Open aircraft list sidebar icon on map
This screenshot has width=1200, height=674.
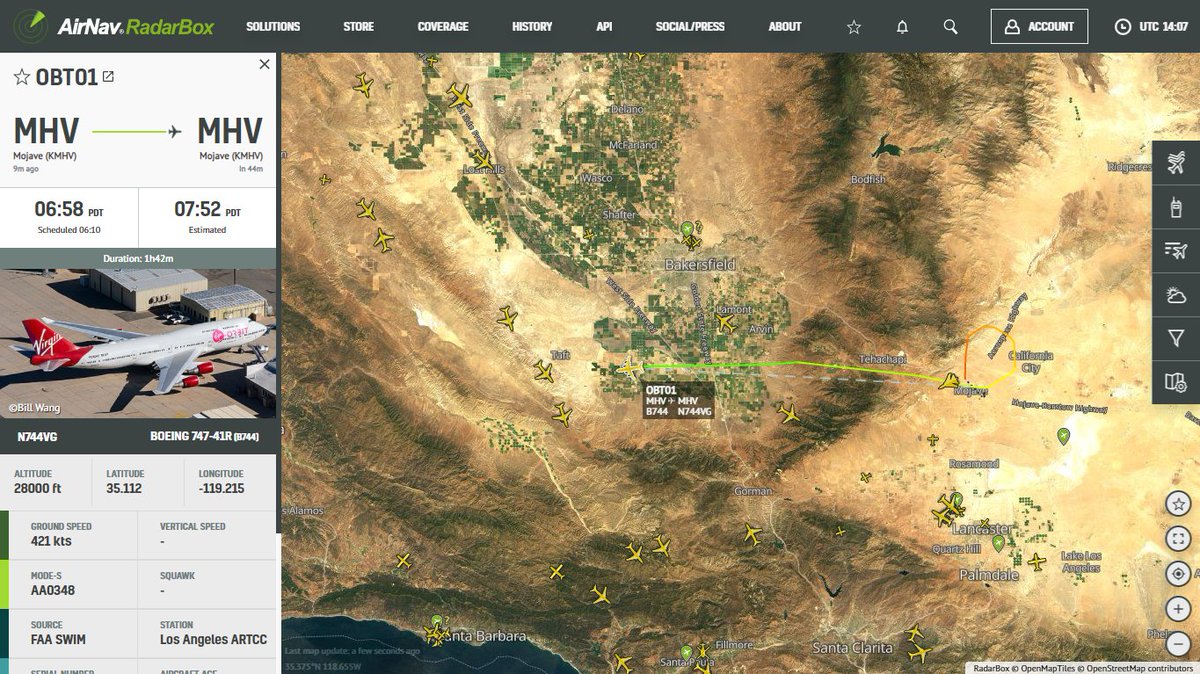point(1176,164)
